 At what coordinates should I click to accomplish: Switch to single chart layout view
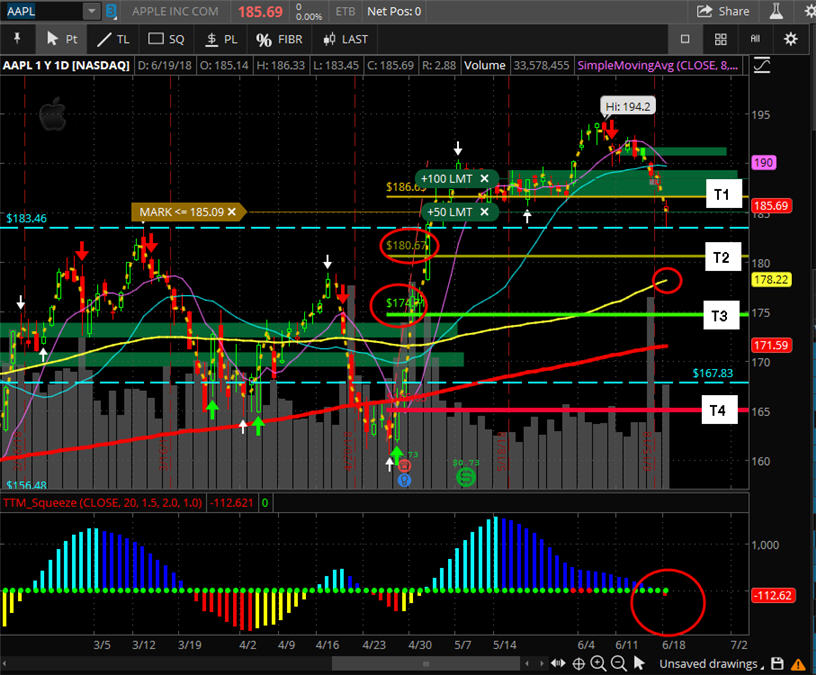click(685, 39)
